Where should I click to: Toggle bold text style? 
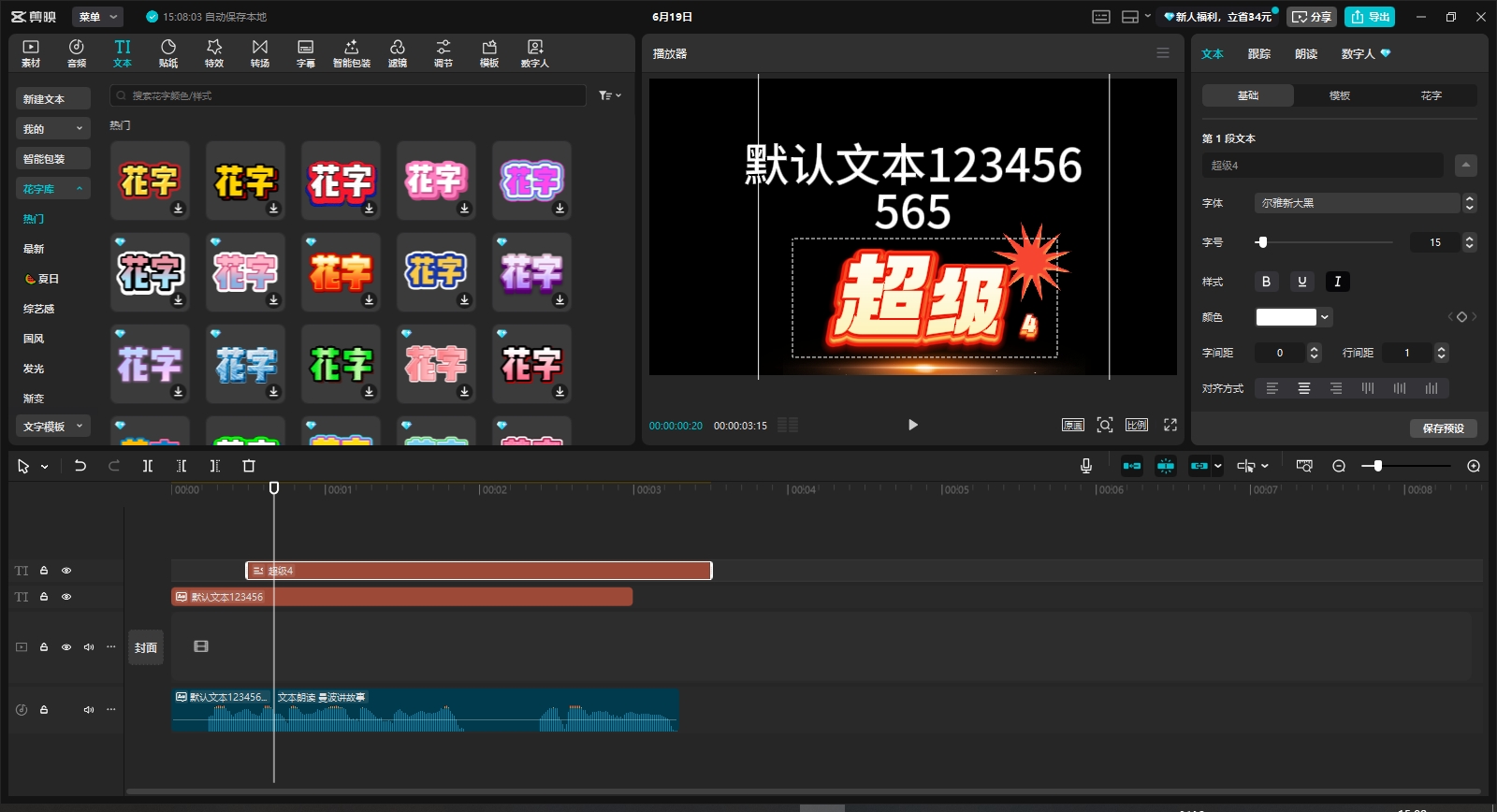1266,282
